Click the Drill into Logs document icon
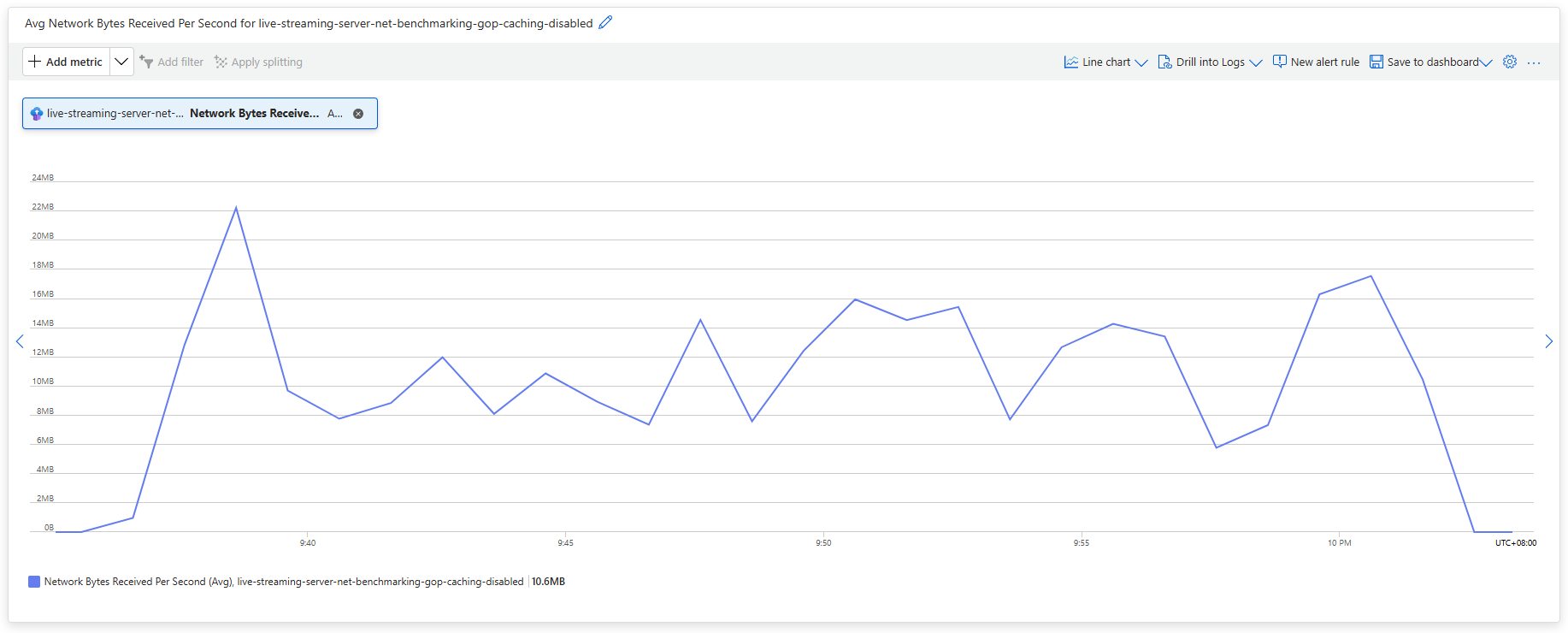Image resolution: width=1568 pixels, height=633 pixels. coord(1164,62)
